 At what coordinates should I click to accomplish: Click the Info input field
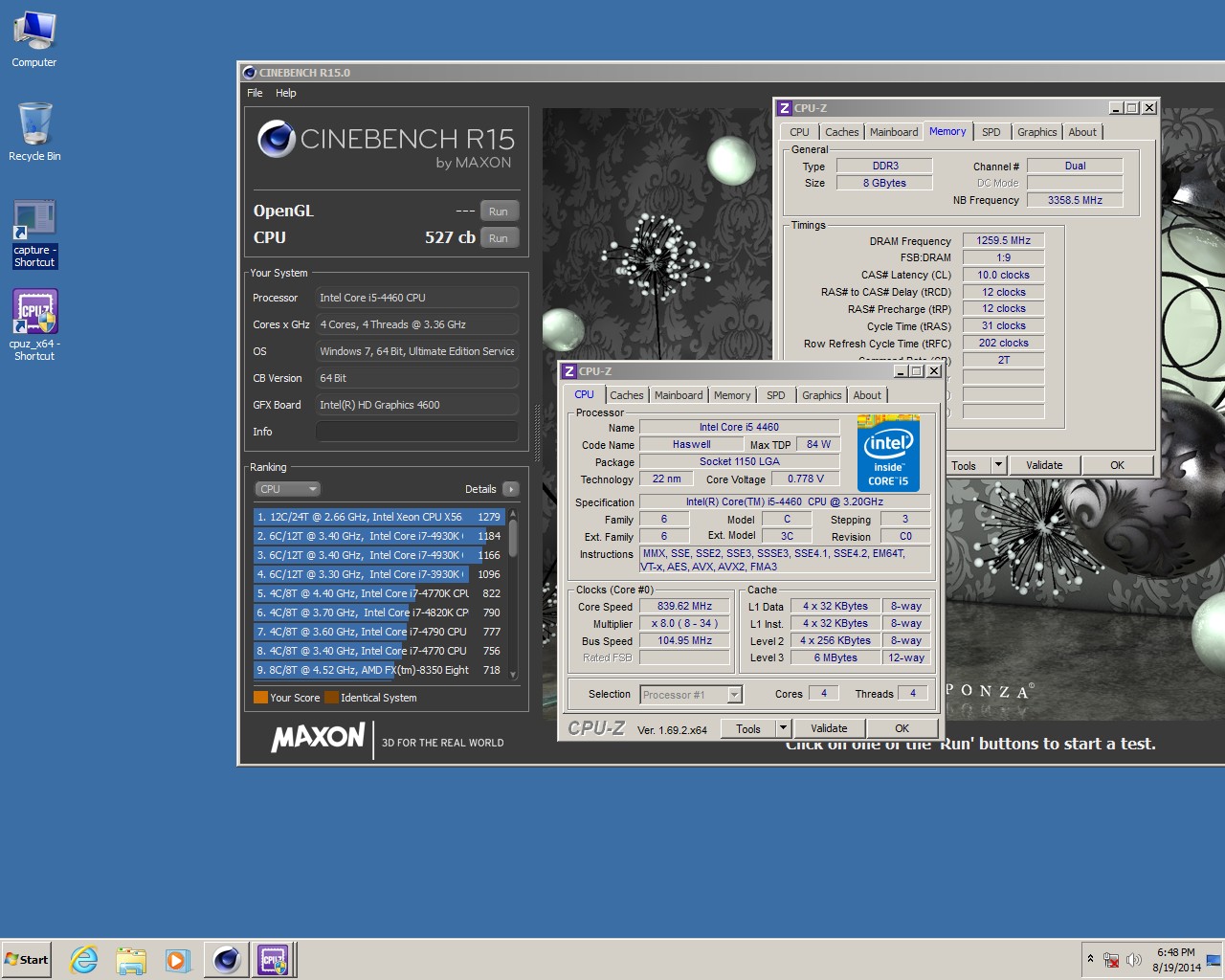417,432
